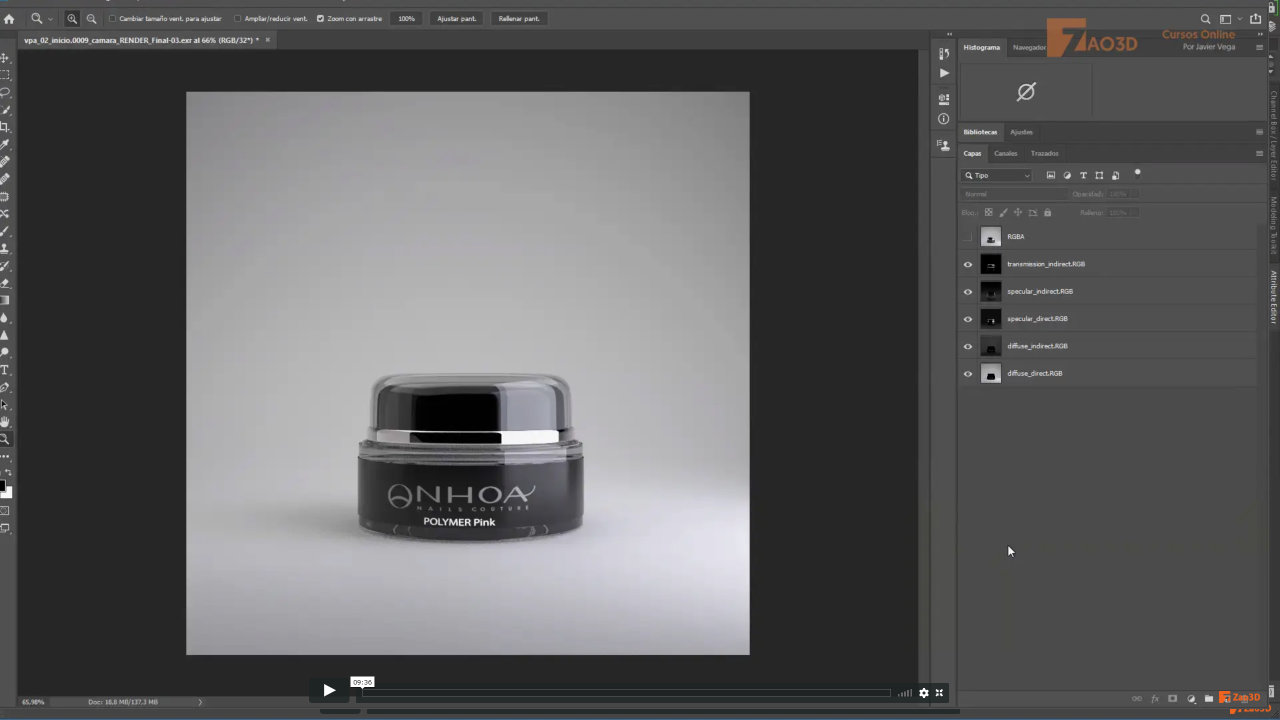Hide the specular_indirect.RGB layer

pyautogui.click(x=967, y=292)
